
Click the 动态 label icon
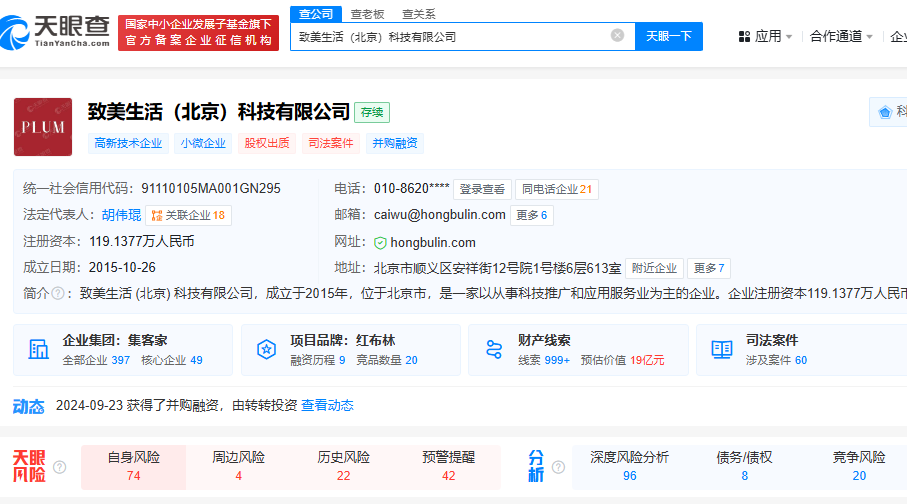pos(28,407)
